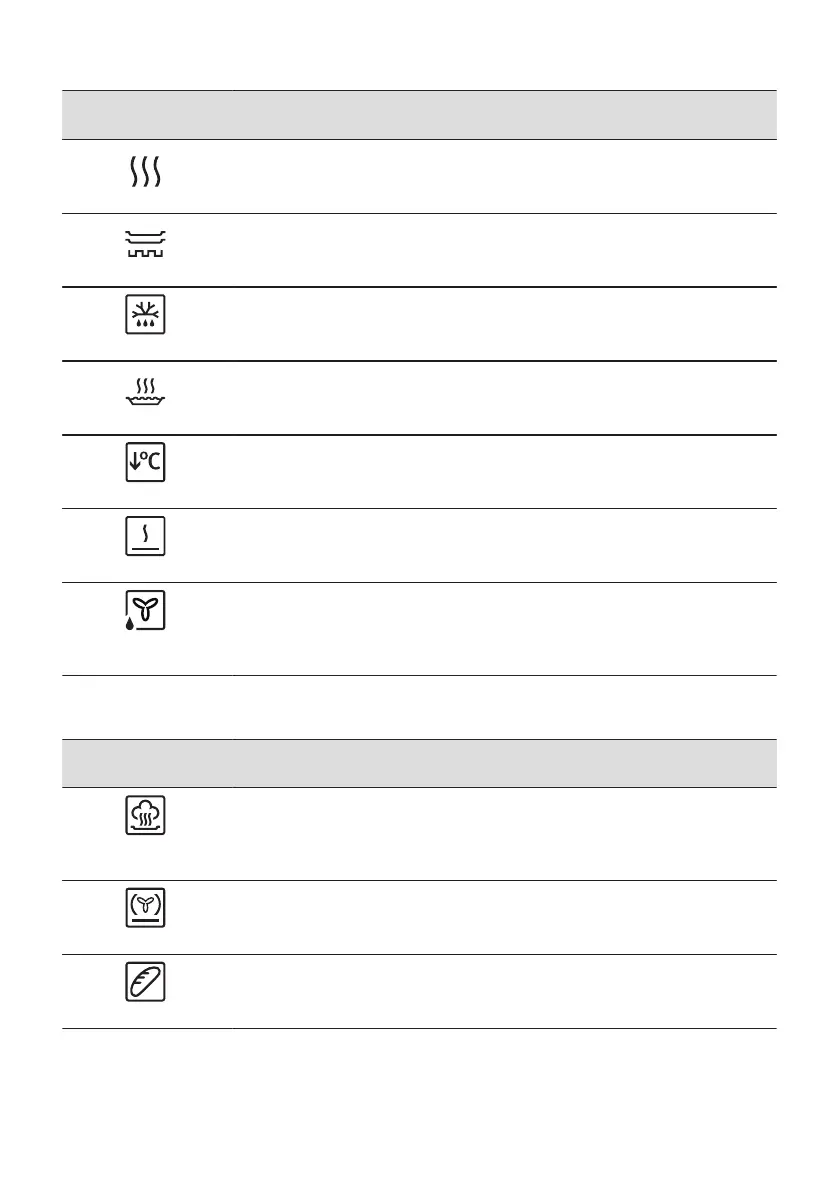Click the three wavy heat lines icon
Image resolution: width=839 pixels, height=1191 pixels.
tap(146, 176)
